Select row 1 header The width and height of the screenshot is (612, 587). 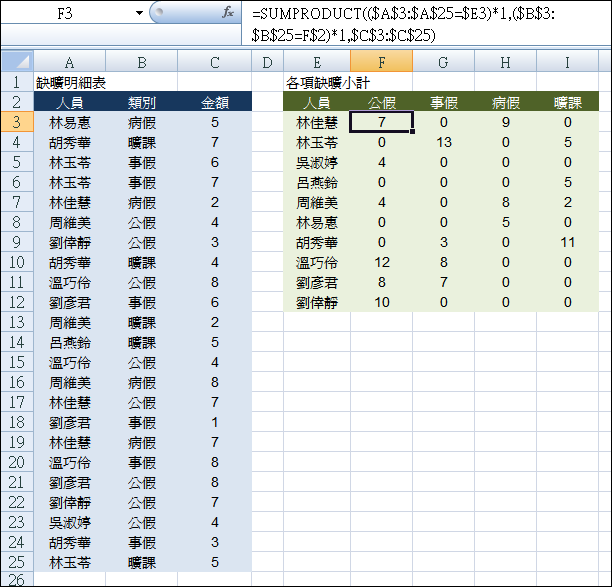point(17,82)
